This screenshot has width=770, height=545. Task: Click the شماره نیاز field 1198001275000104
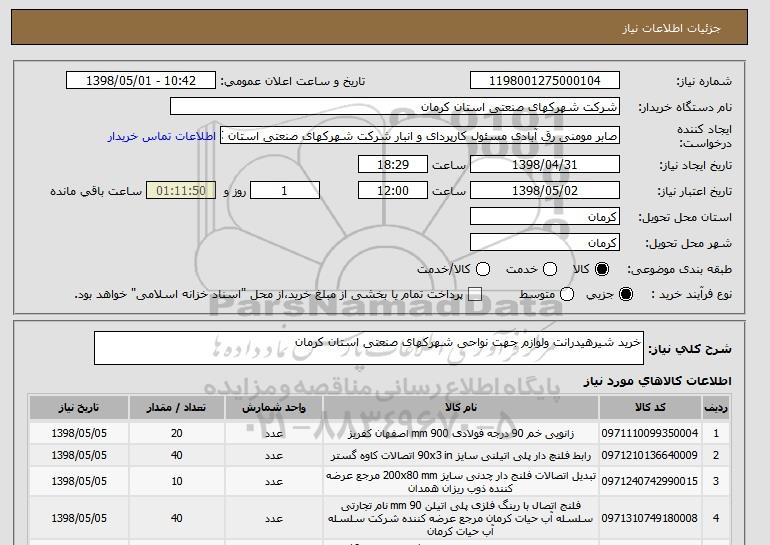click(x=545, y=81)
